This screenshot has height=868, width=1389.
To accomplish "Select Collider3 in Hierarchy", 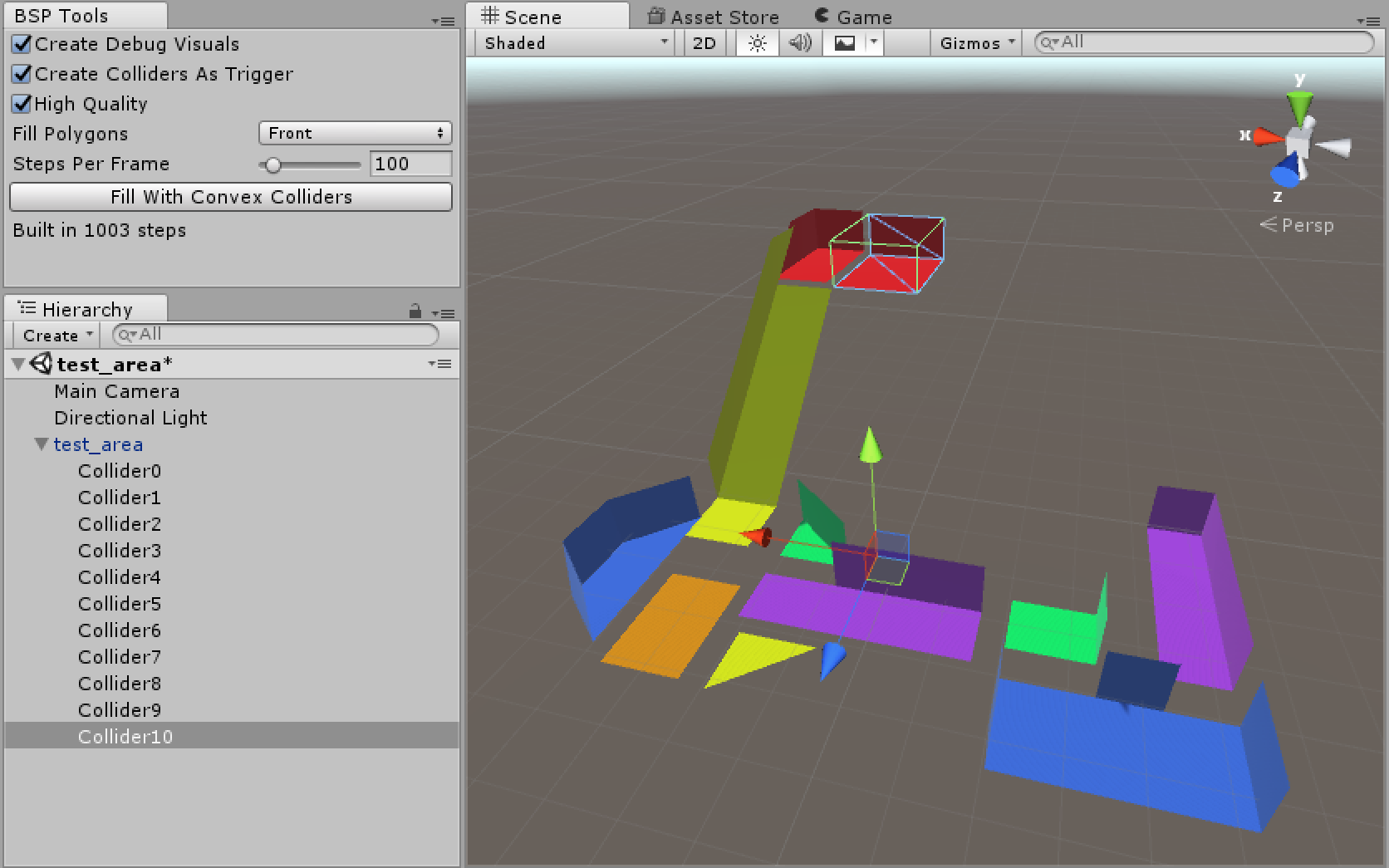I will [x=232, y=551].
